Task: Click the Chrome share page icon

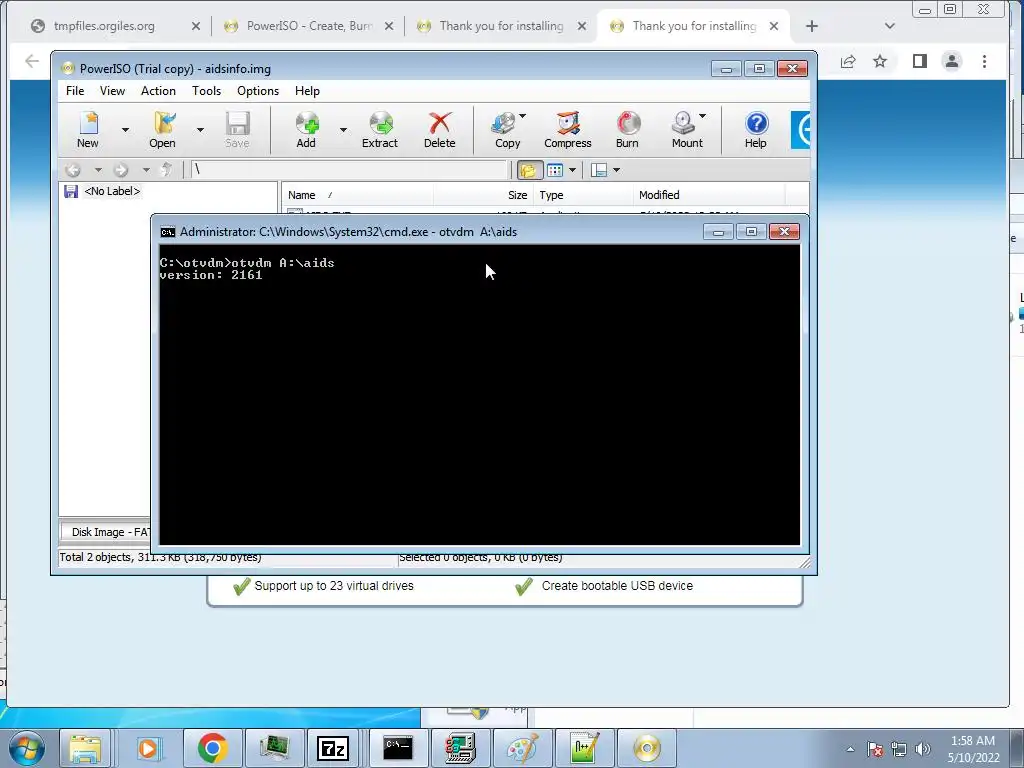Action: pos(848,61)
